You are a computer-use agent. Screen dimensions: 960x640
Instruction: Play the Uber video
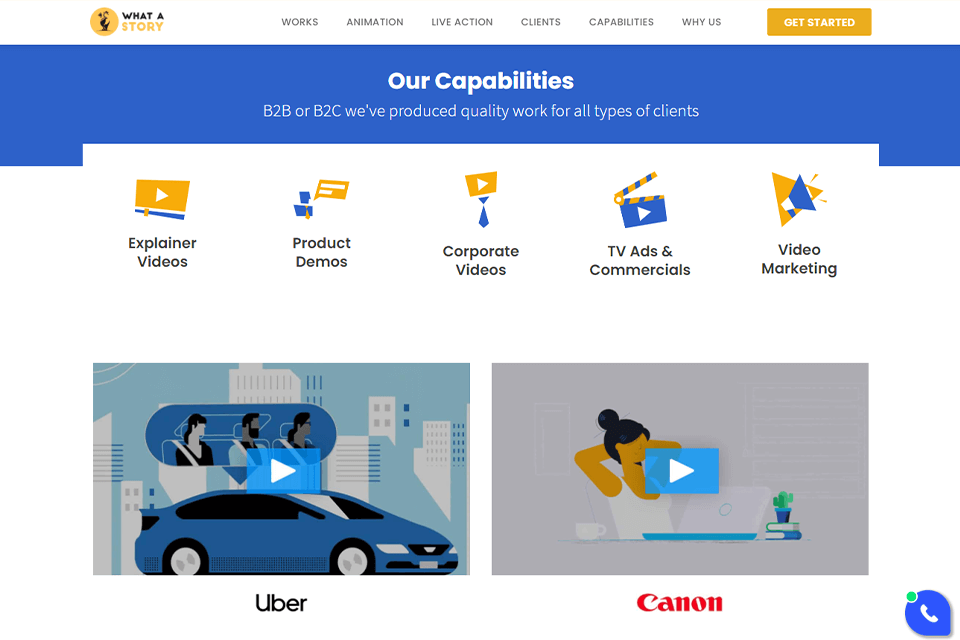coord(283,471)
